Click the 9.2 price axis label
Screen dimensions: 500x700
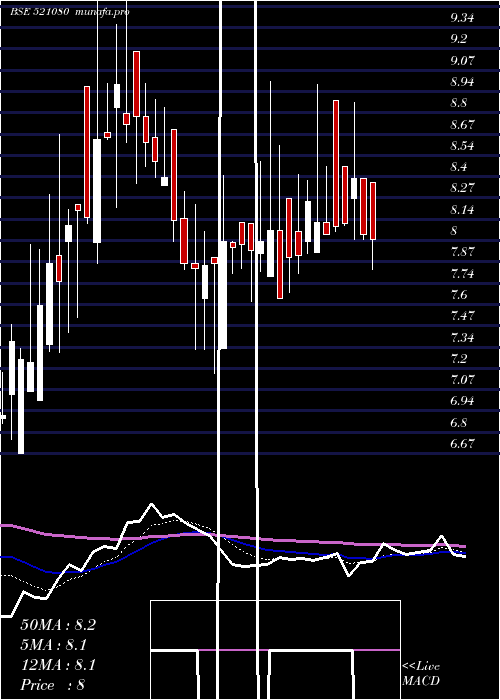point(459,39)
